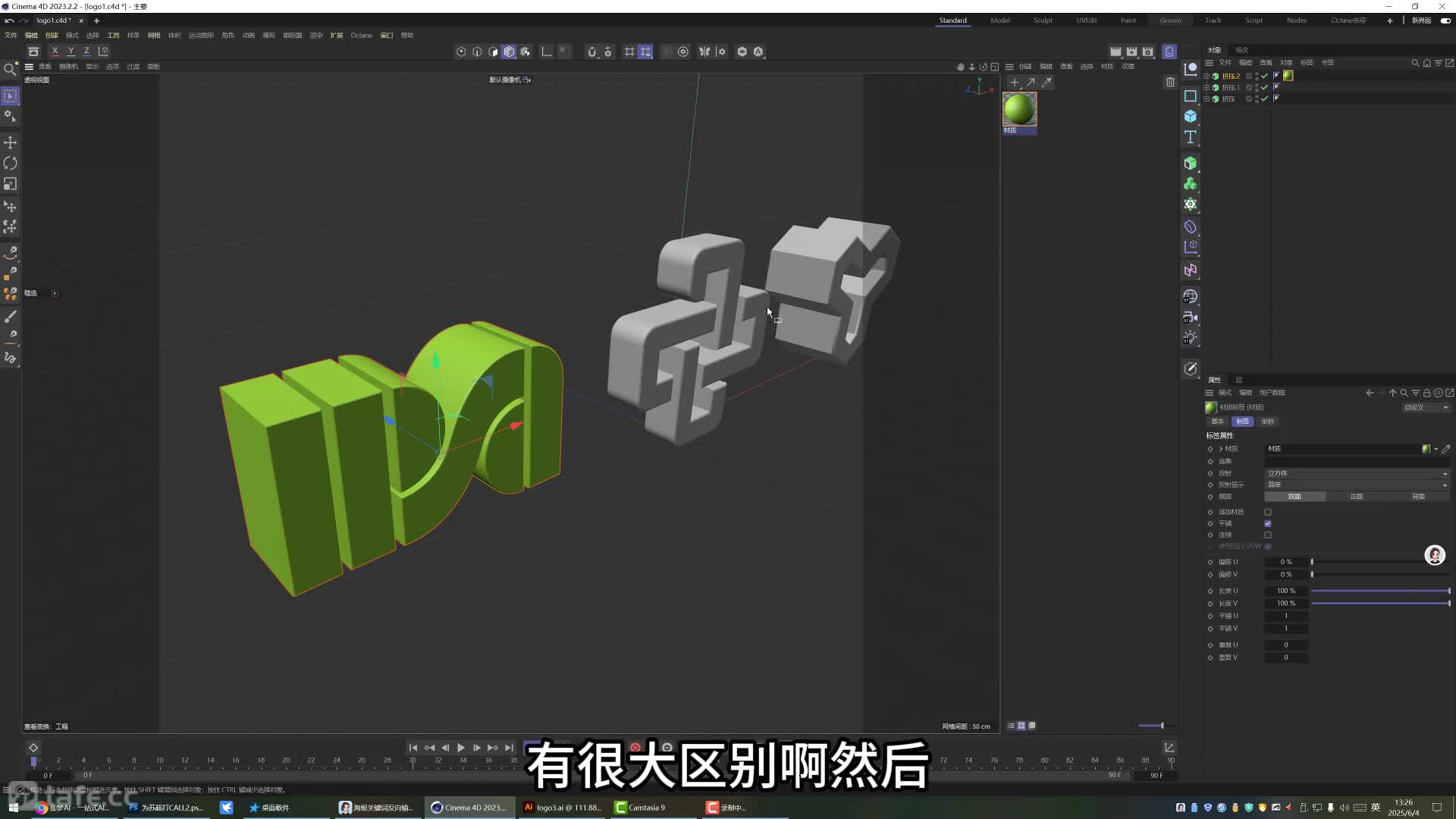Click the Cube primitive icon

(1191, 116)
